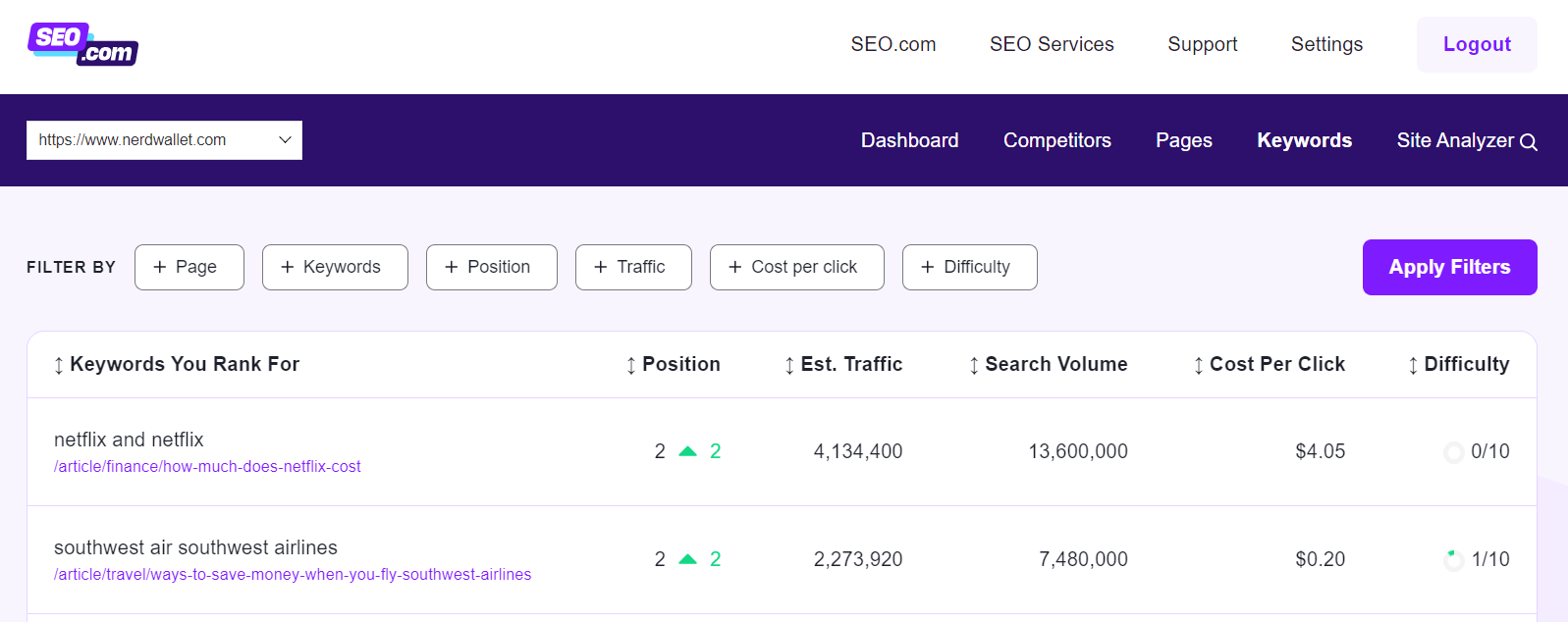Click search volume 7,480,000

click(x=1084, y=559)
